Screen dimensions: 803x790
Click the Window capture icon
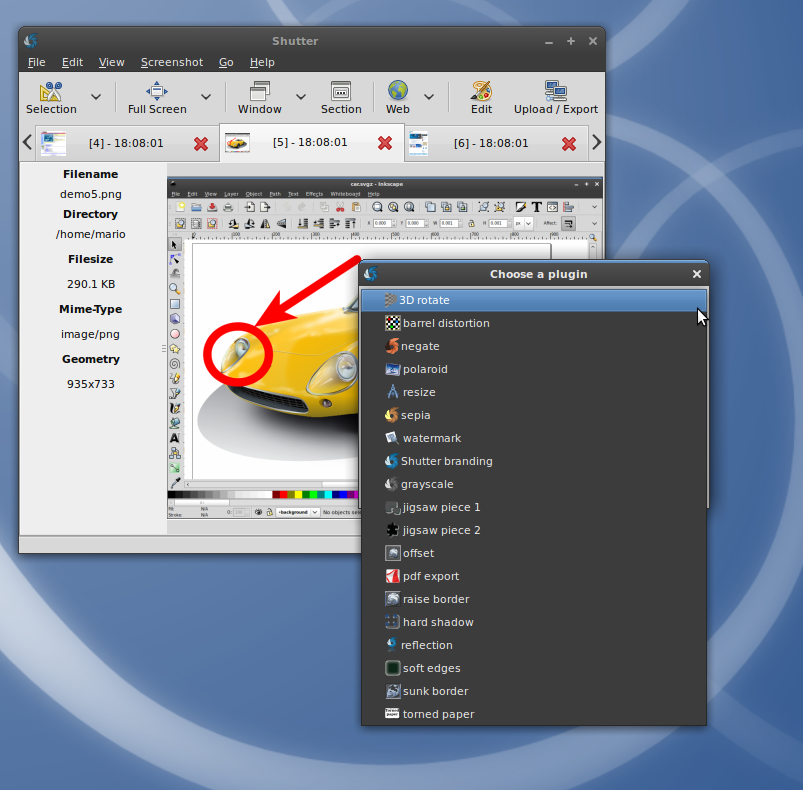[259, 91]
